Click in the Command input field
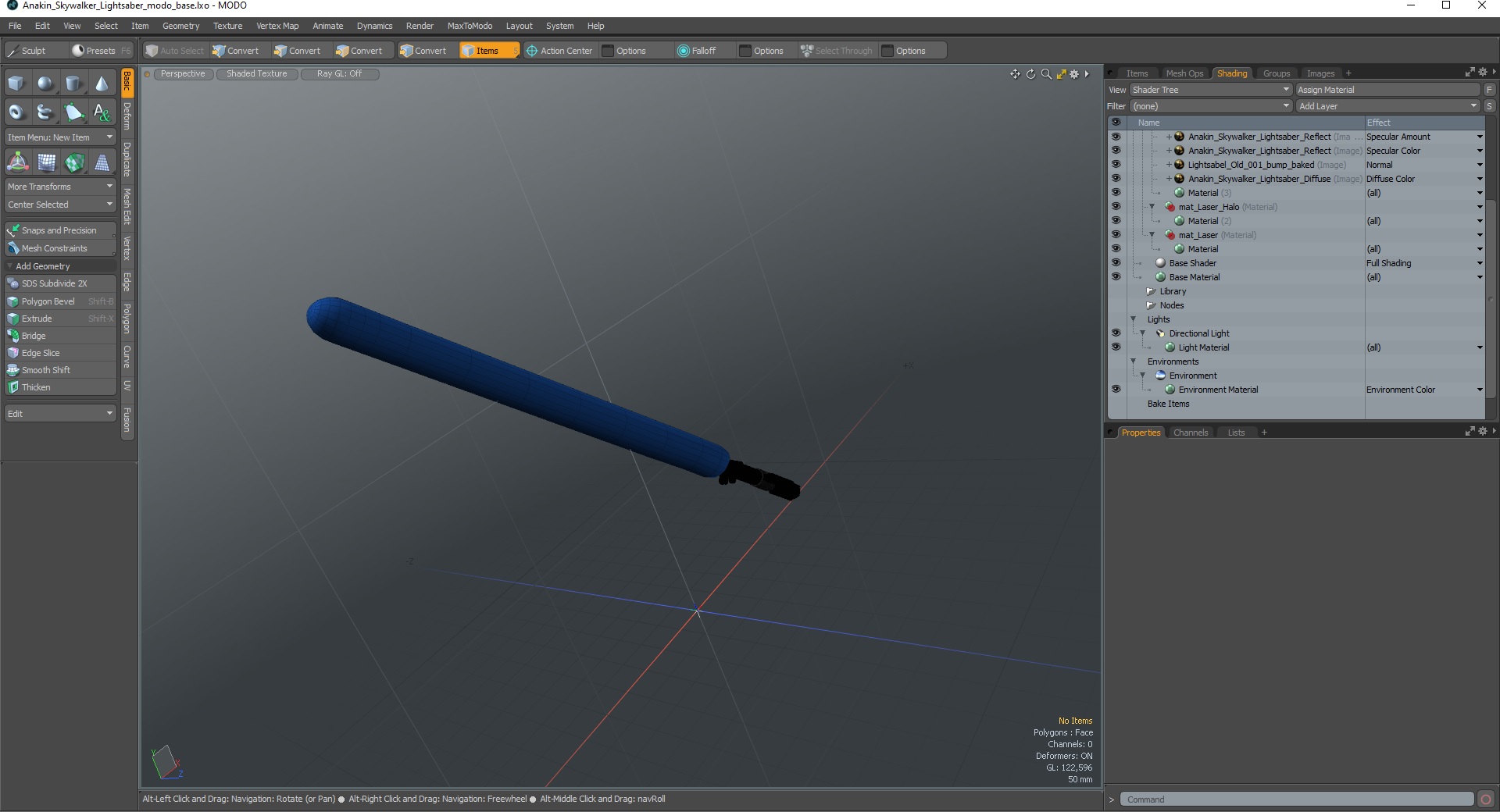Image resolution: width=1500 pixels, height=812 pixels. coord(1297,799)
